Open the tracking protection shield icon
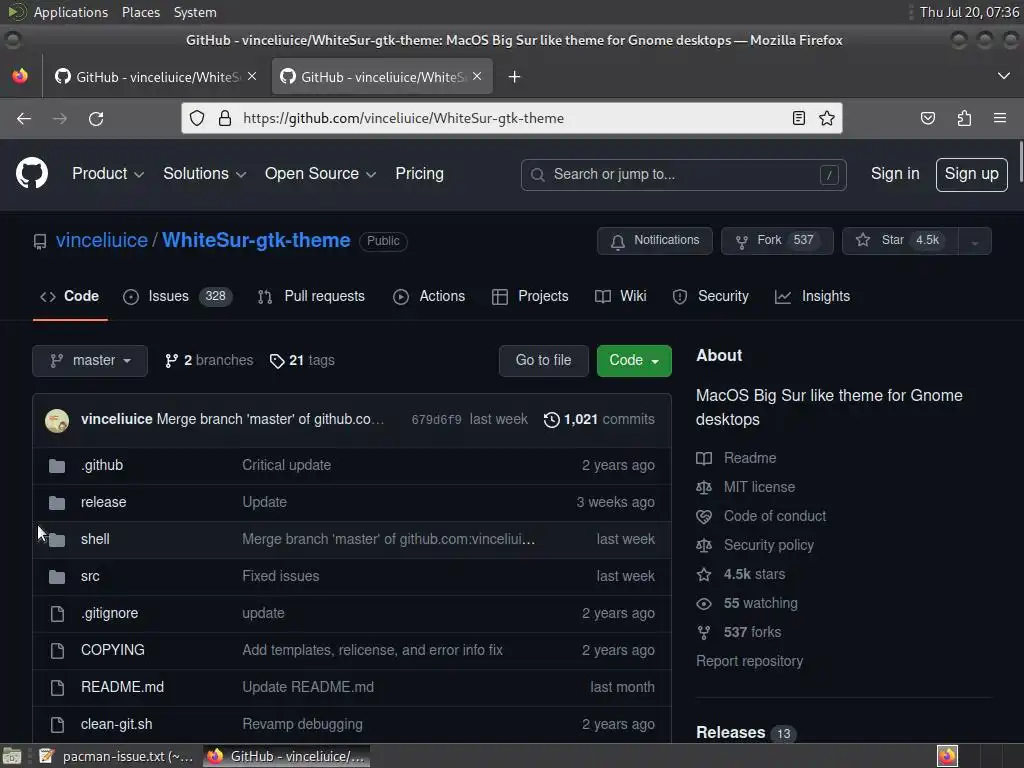The image size is (1024, 768). tap(197, 118)
